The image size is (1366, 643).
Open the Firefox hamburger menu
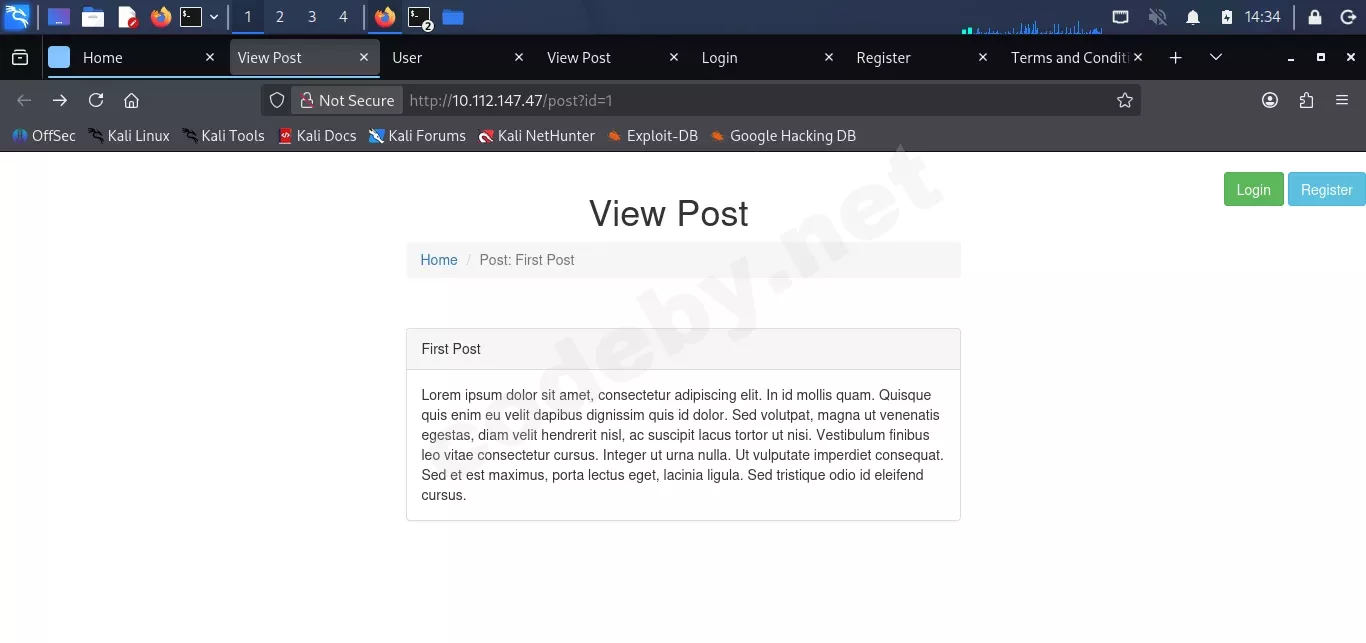(x=1342, y=100)
